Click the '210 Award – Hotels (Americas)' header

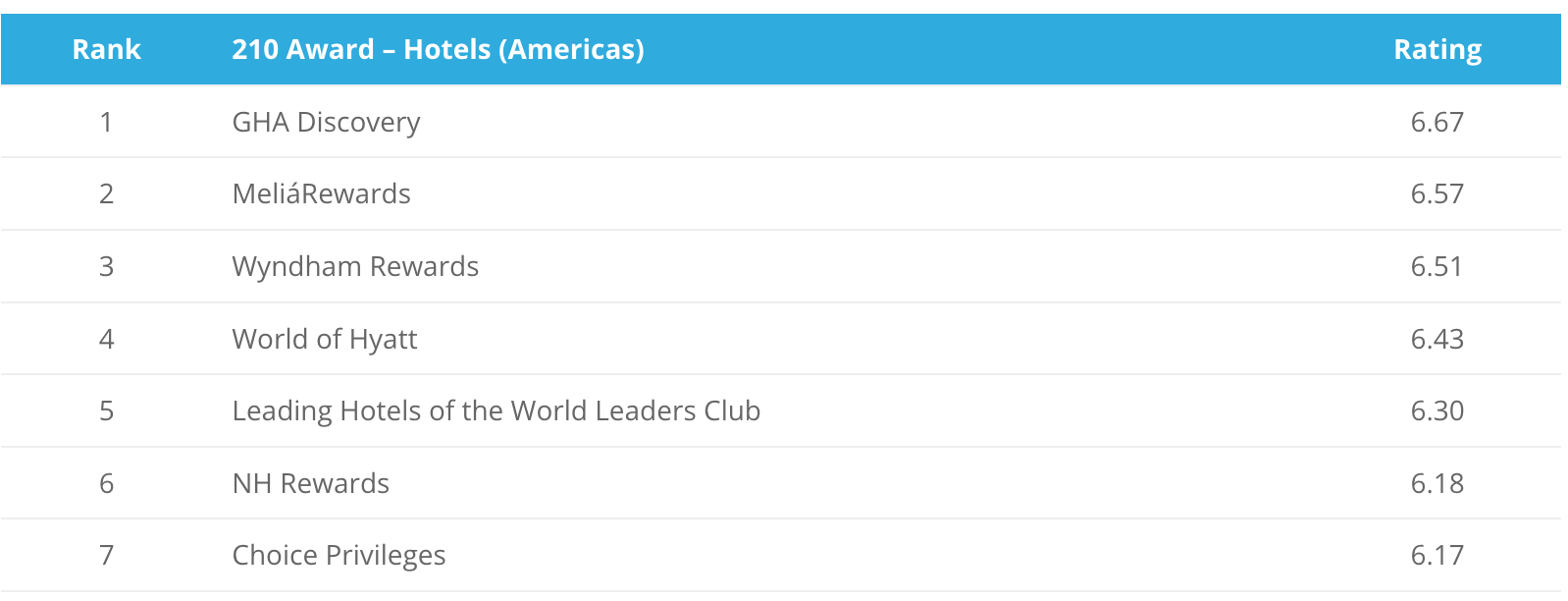point(438,49)
